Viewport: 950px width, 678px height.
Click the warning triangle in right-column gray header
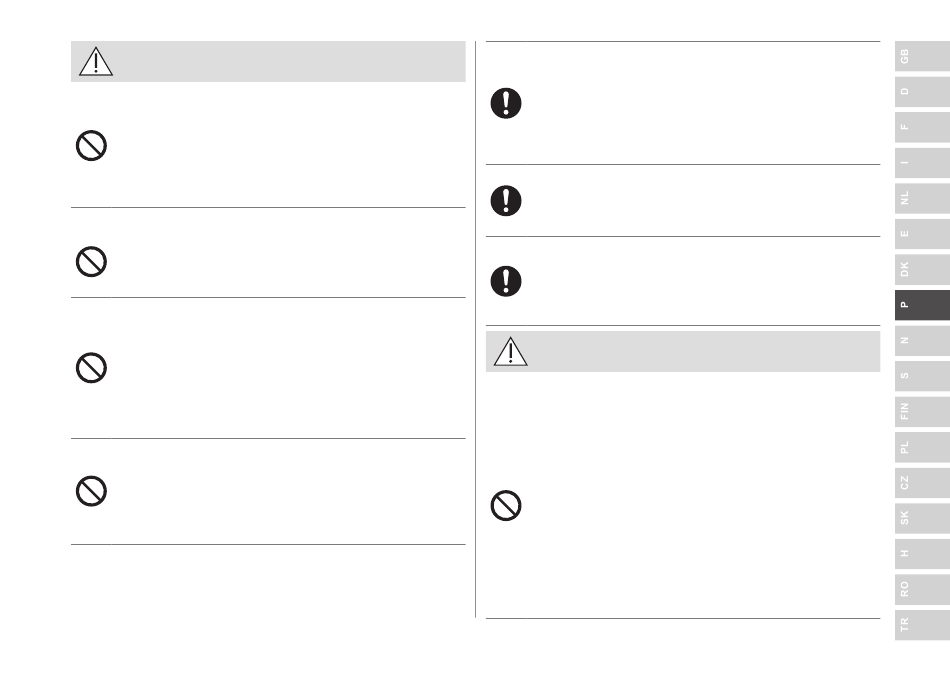[x=511, y=351]
